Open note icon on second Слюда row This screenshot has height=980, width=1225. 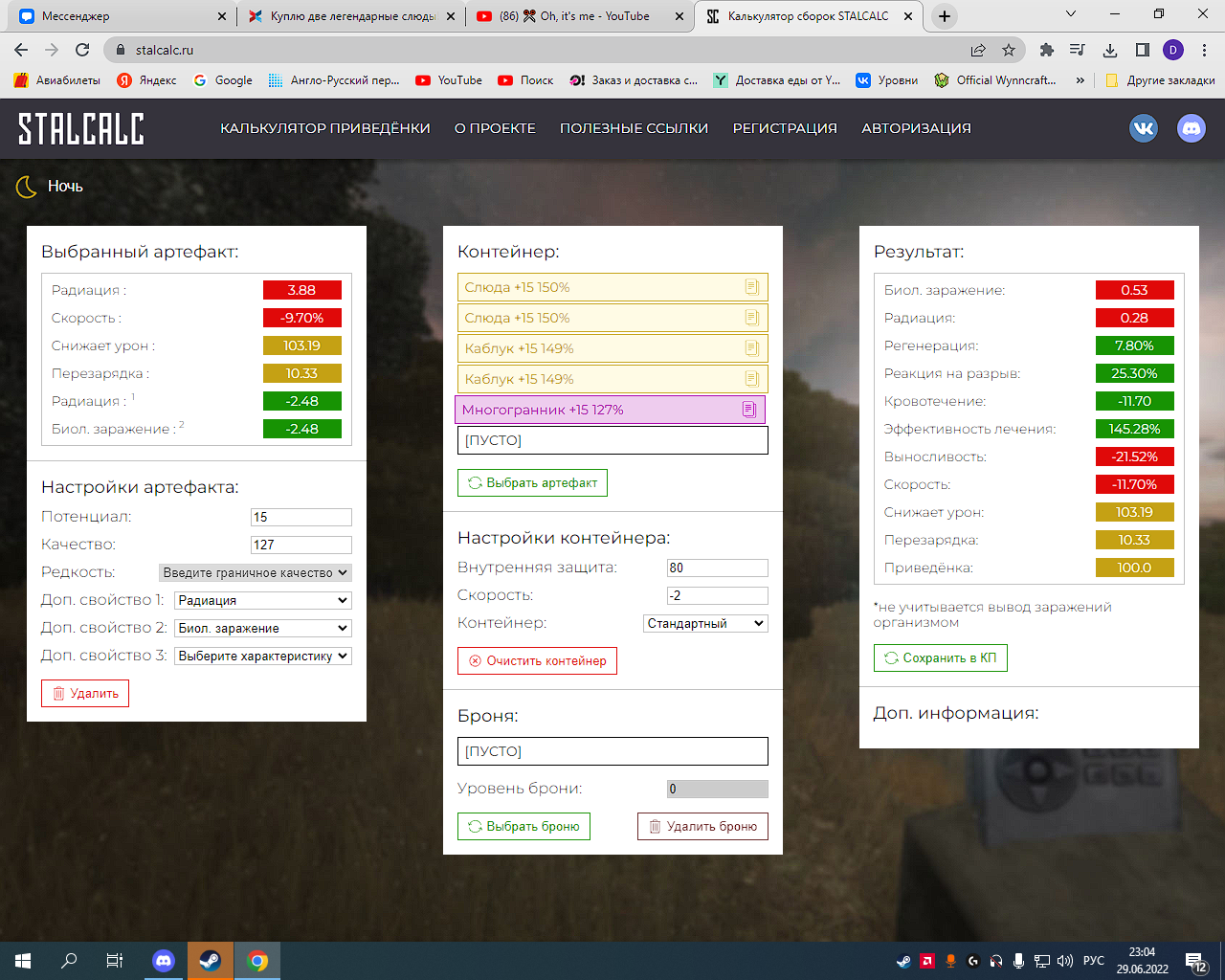coord(752,318)
